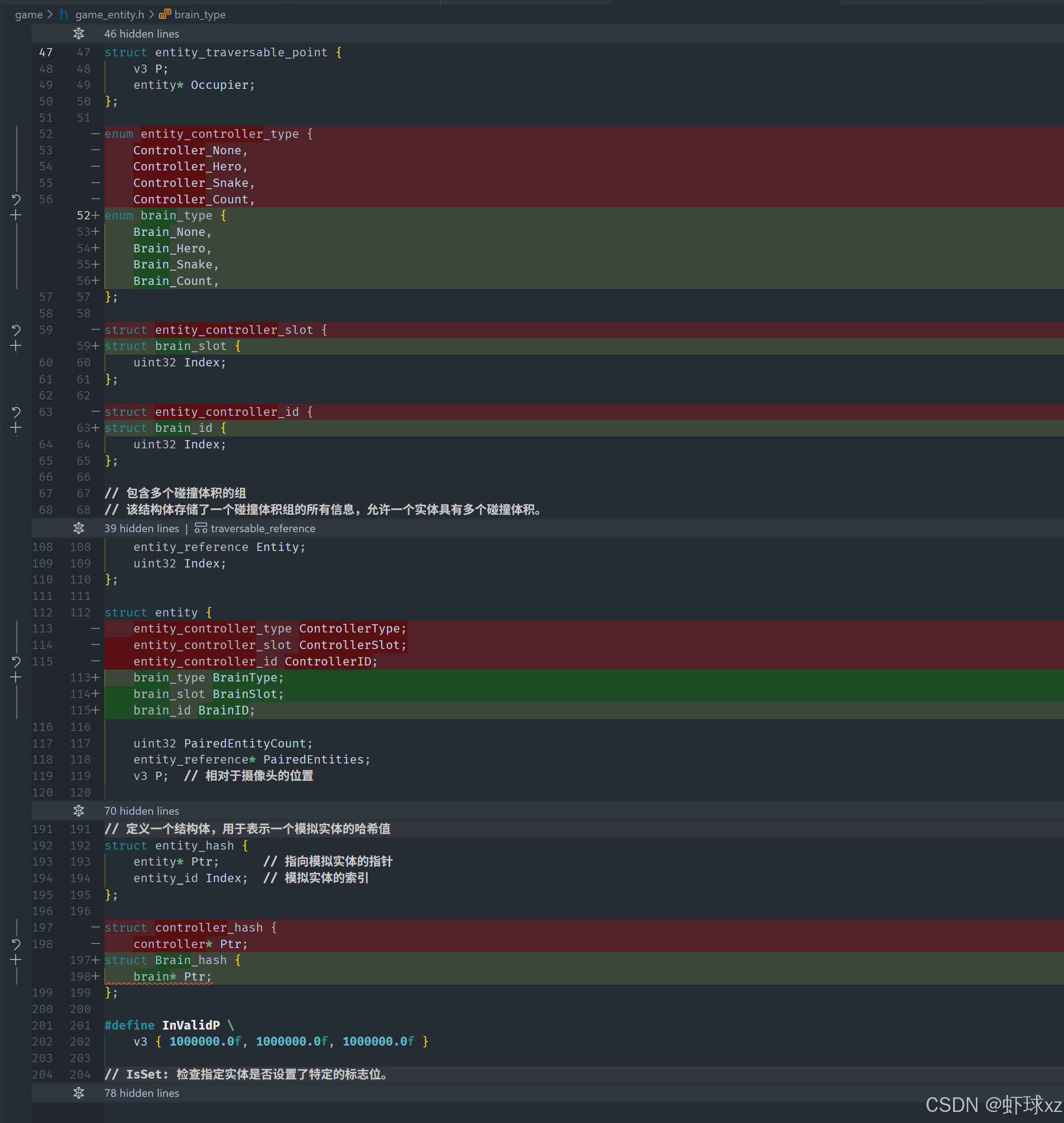Open the game folder breadcrumb
The width and height of the screenshot is (1064, 1123).
(x=28, y=15)
